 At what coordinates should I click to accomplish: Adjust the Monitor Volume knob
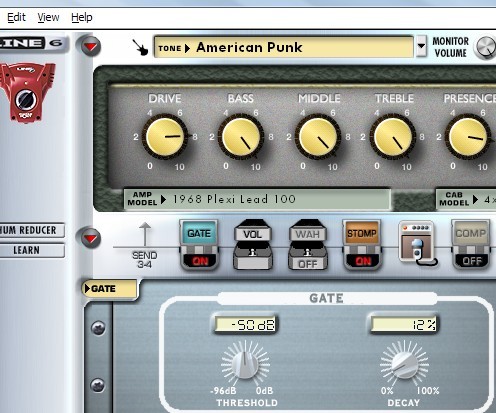(486, 47)
